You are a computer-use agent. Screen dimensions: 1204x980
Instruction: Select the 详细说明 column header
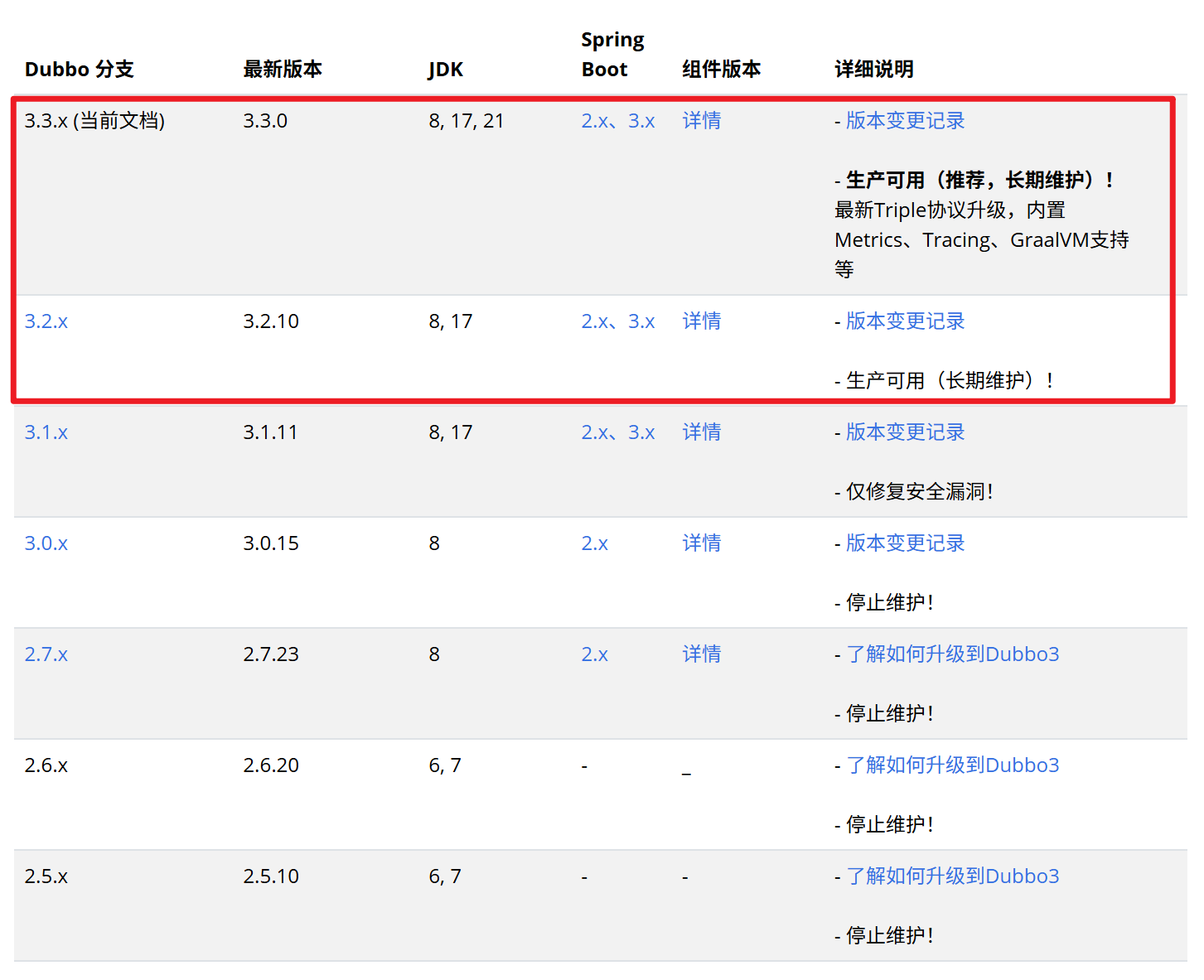coord(874,70)
